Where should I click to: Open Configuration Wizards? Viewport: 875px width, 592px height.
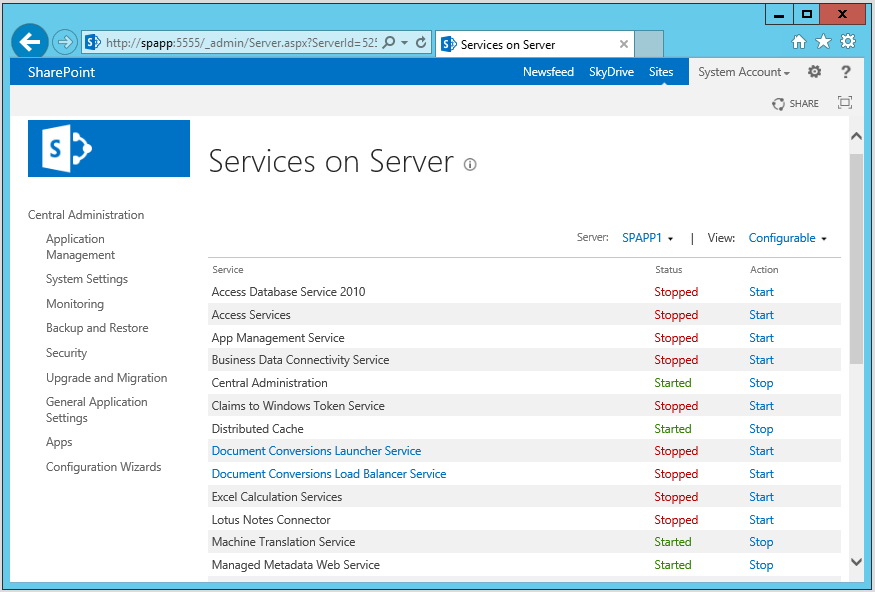[x=103, y=466]
